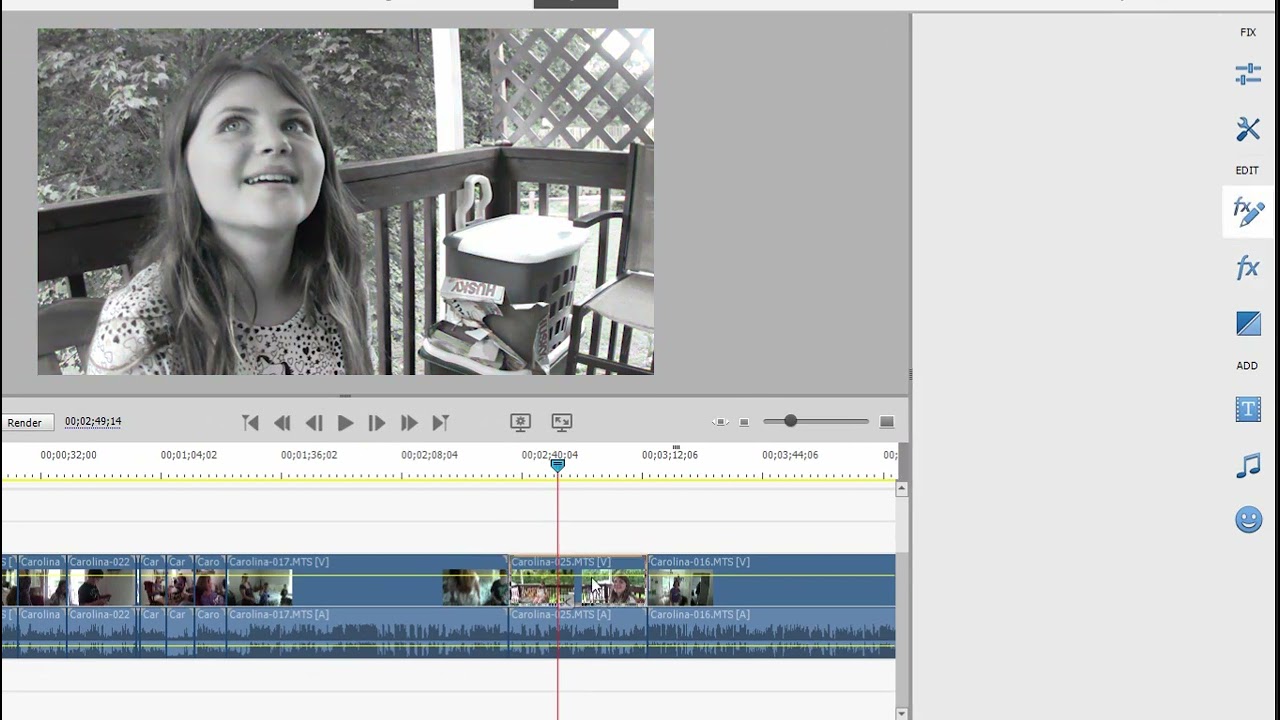The height and width of the screenshot is (720, 1280).
Task: Step back one frame
Action: point(314,423)
